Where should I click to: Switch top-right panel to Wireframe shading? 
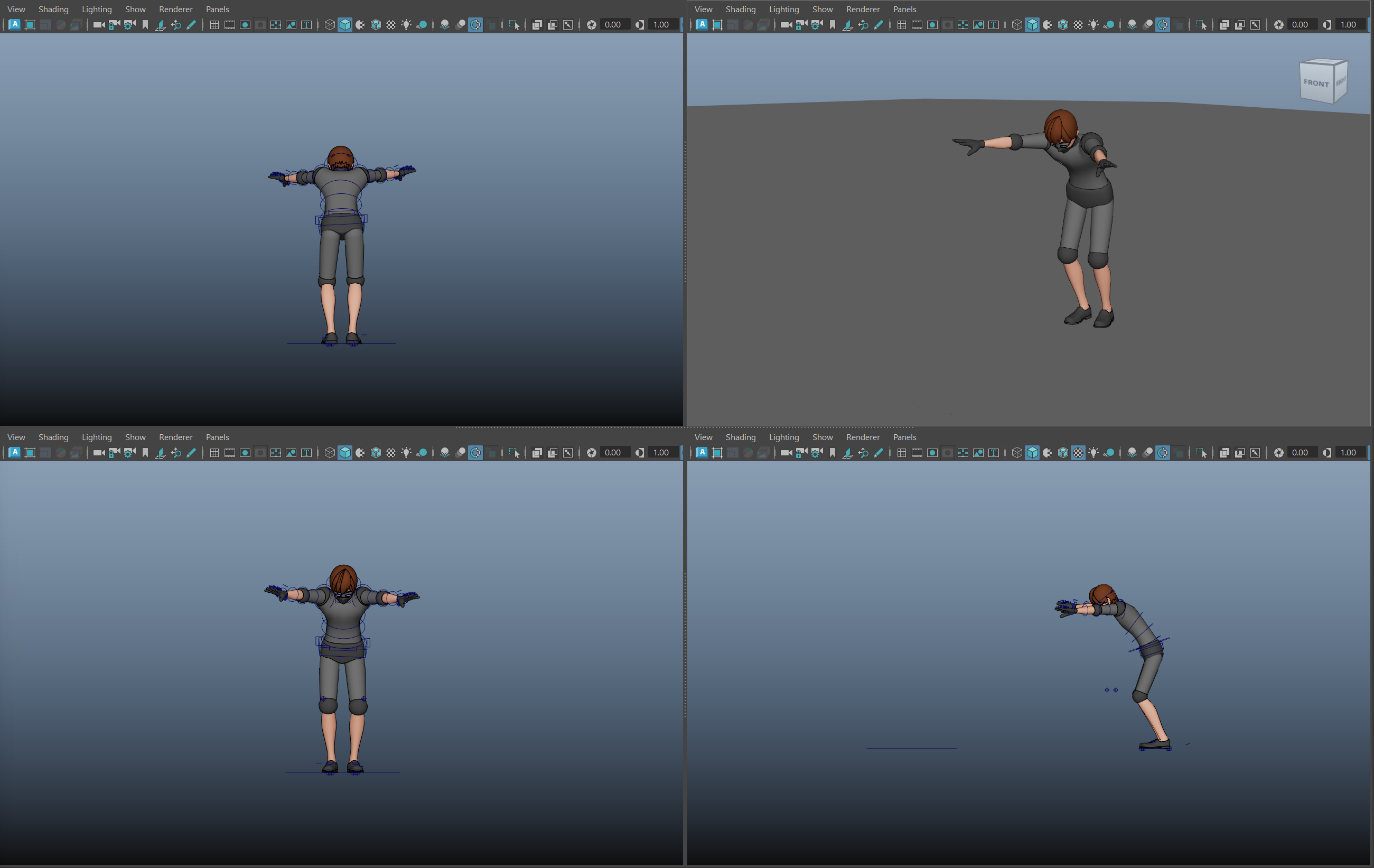click(x=1016, y=24)
